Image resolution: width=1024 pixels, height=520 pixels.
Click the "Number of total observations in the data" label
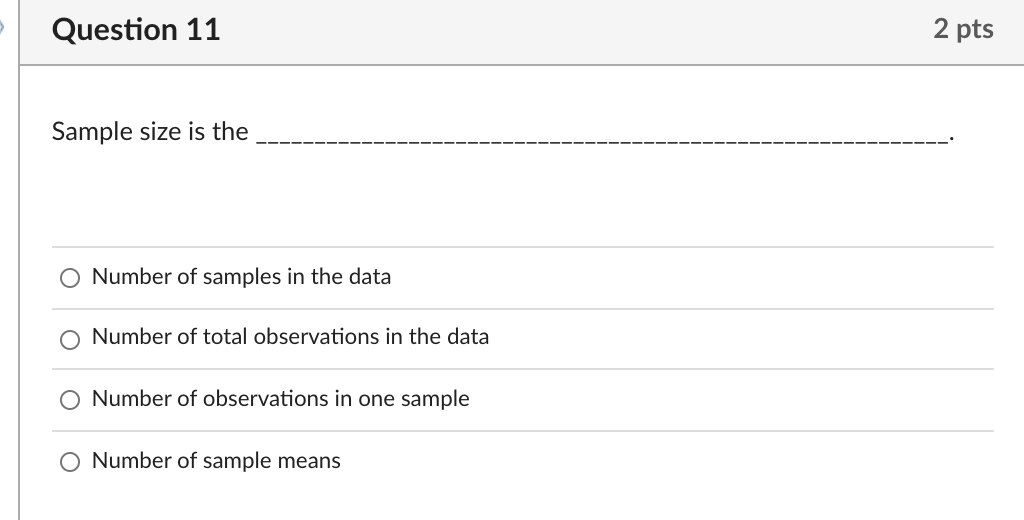pos(290,337)
